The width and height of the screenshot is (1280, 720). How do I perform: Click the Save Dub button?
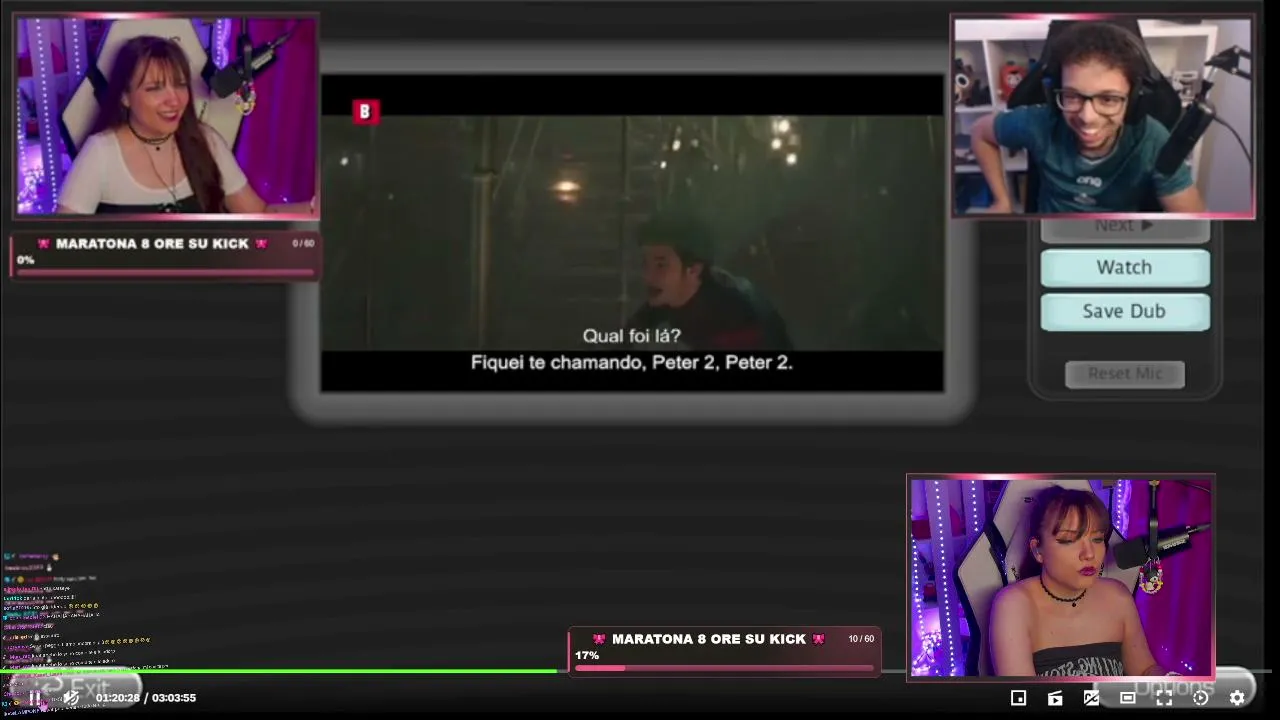(x=1125, y=311)
